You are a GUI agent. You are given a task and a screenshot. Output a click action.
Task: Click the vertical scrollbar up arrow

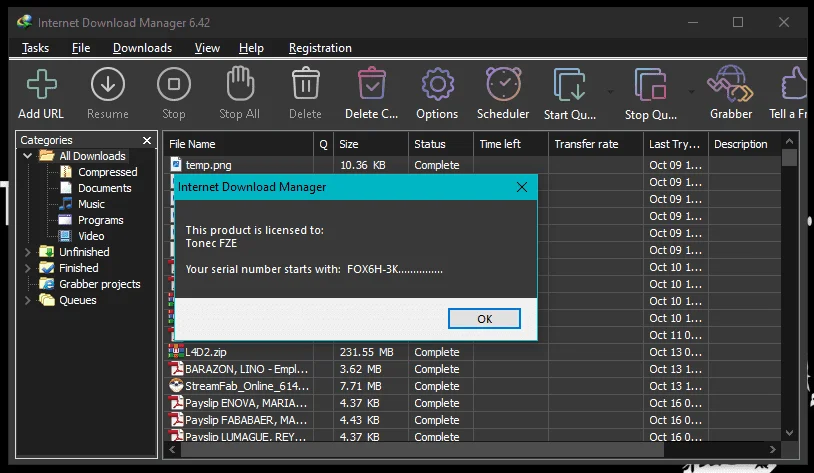[x=790, y=141]
